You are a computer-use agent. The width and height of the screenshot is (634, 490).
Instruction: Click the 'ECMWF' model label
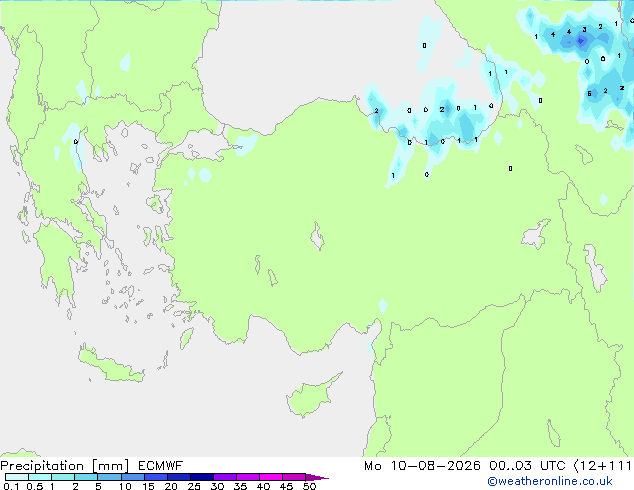[x=160, y=466]
